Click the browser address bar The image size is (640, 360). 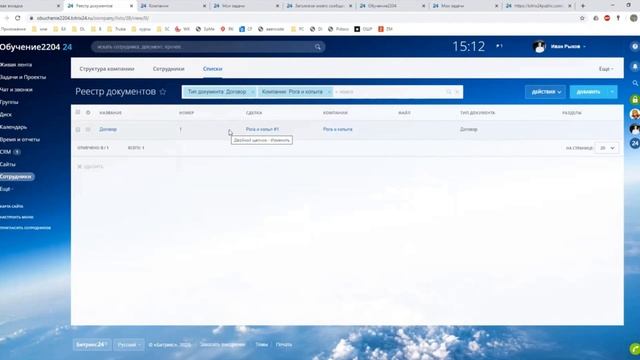point(302,18)
